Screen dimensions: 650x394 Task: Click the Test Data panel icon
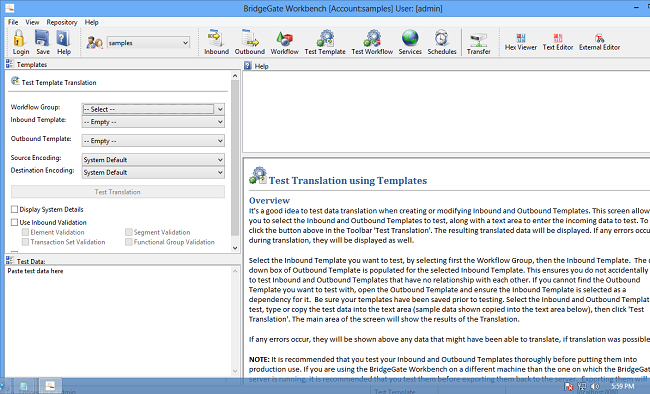point(10,261)
